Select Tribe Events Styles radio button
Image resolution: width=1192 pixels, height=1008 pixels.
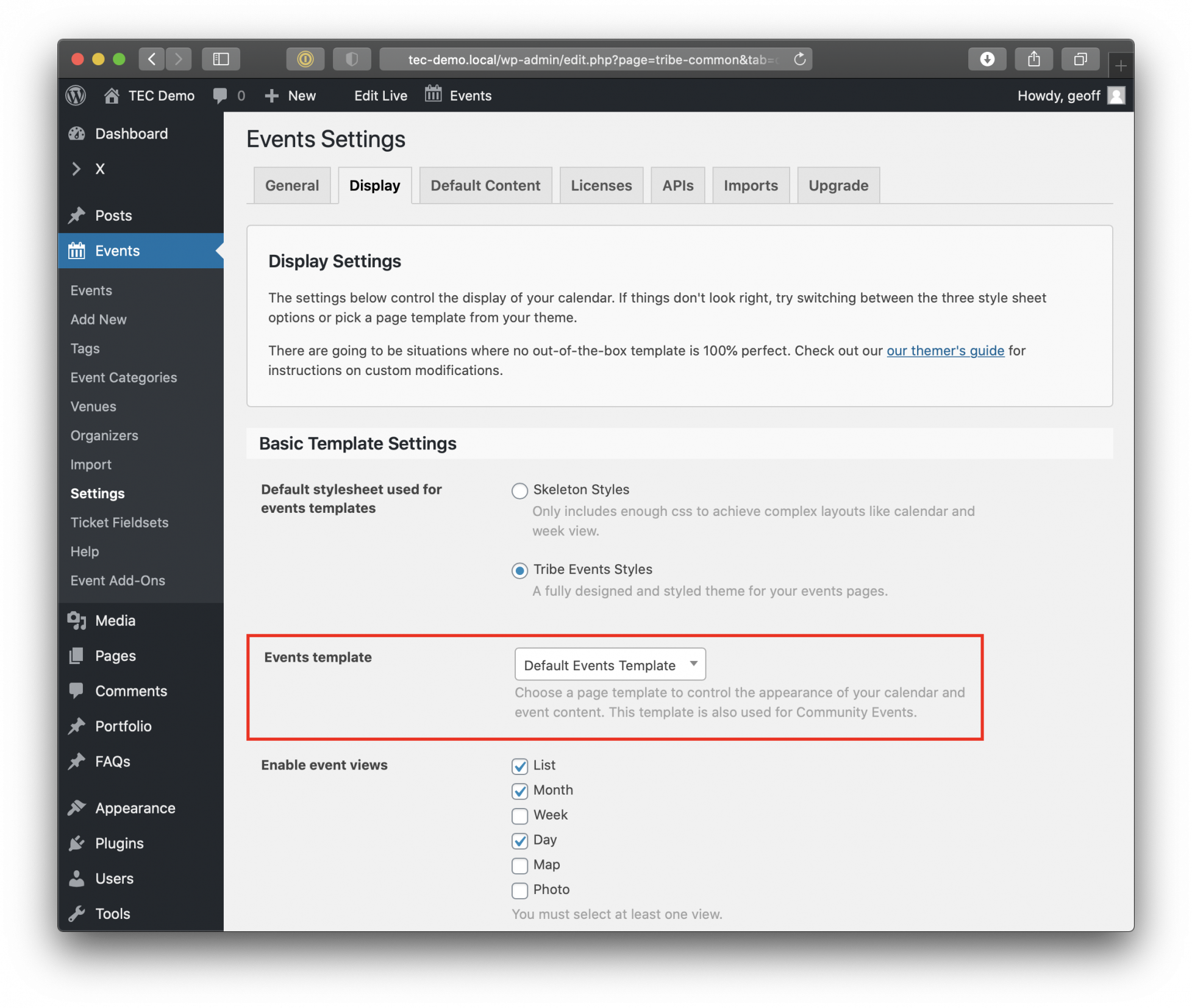click(x=519, y=571)
